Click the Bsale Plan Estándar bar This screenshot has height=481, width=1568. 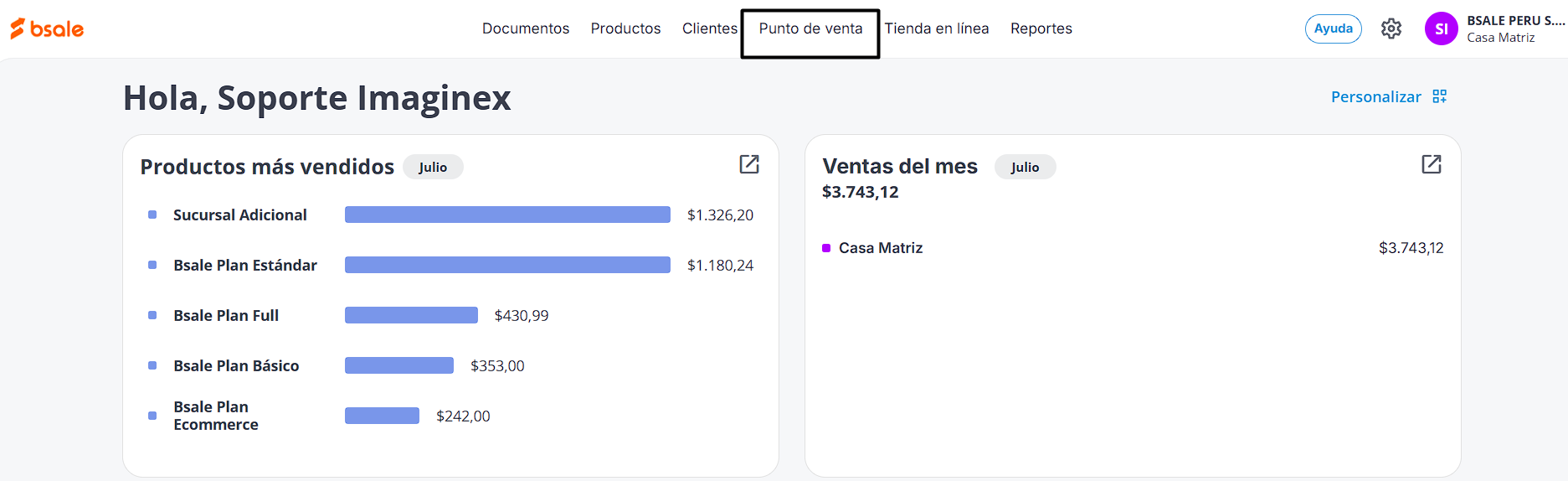(x=507, y=265)
